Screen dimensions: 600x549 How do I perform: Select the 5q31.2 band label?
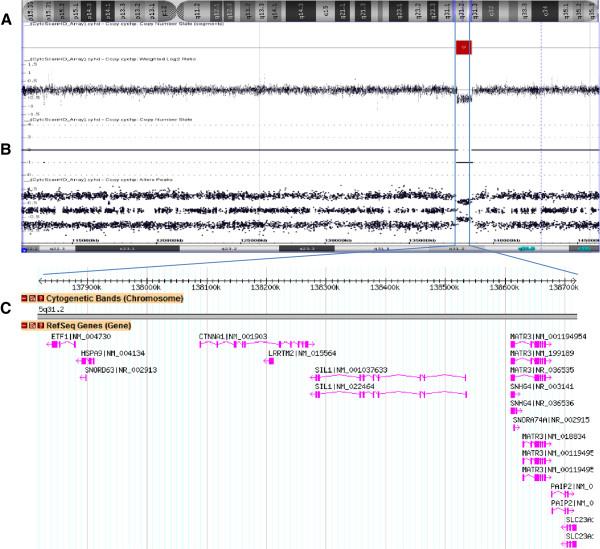(x=51, y=310)
